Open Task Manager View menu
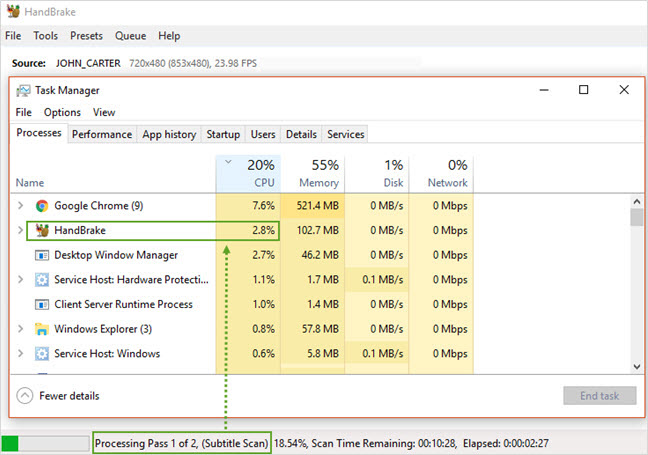Viewport: 648px width, 455px height. coord(104,112)
